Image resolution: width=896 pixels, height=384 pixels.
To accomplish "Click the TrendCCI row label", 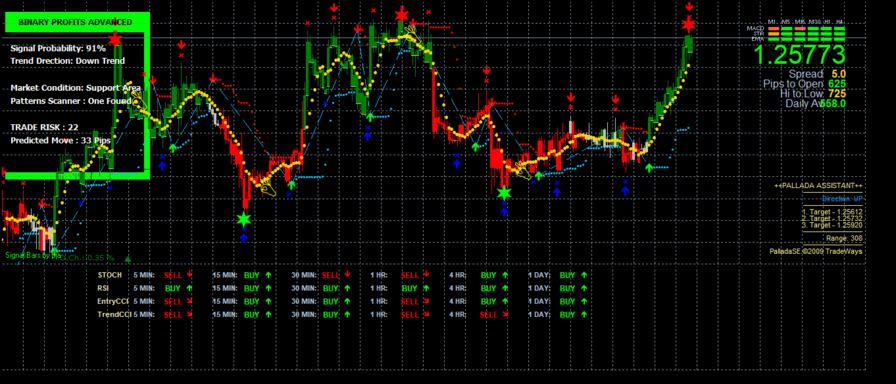I will (115, 314).
